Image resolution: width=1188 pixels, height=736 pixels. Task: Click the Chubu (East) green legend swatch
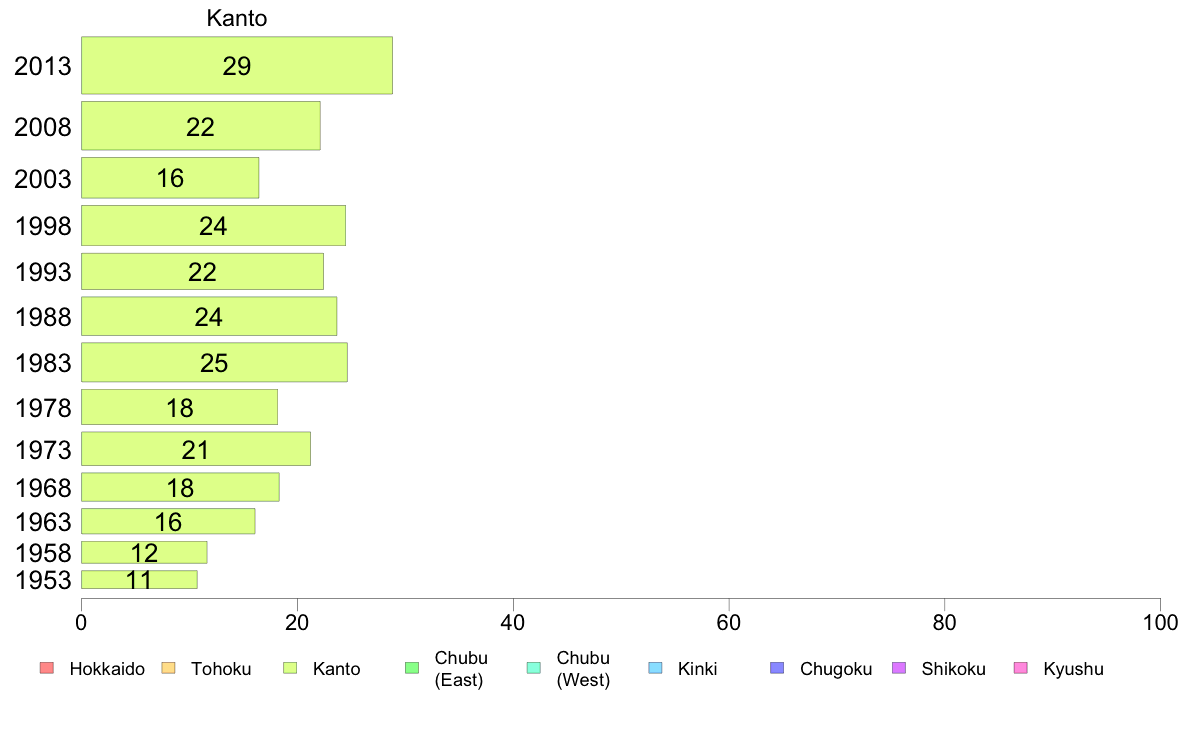click(412, 668)
